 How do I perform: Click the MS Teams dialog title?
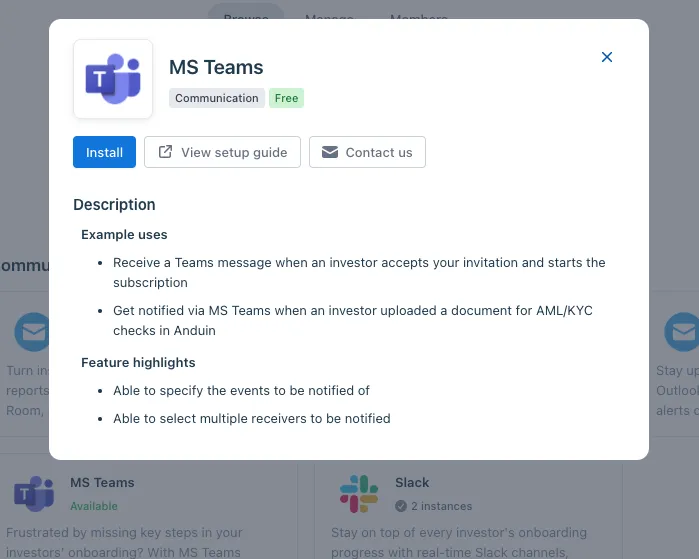[216, 67]
